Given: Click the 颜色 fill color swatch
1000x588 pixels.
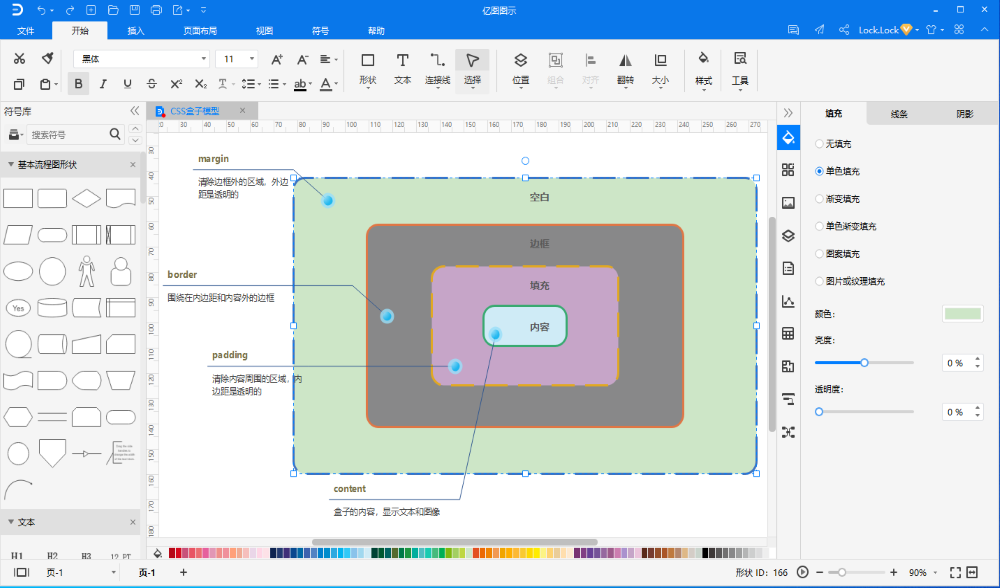Looking at the screenshot, I should point(962,314).
